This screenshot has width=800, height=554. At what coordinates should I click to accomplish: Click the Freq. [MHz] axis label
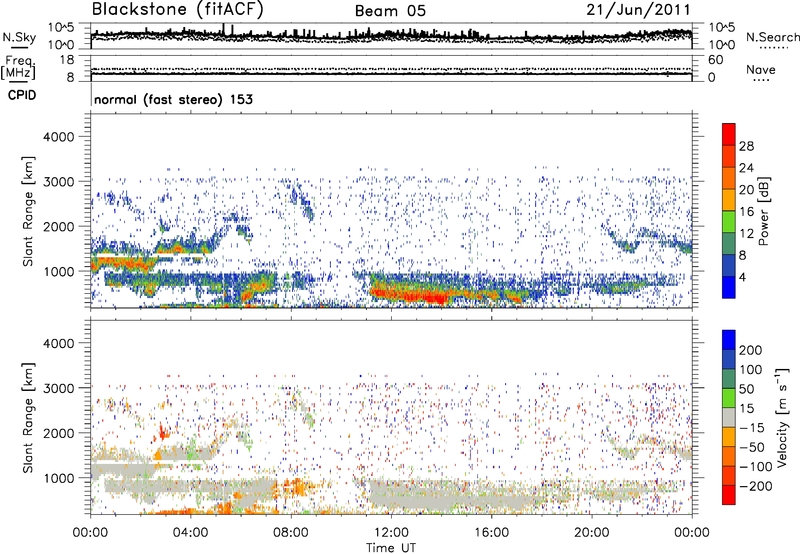(19, 67)
